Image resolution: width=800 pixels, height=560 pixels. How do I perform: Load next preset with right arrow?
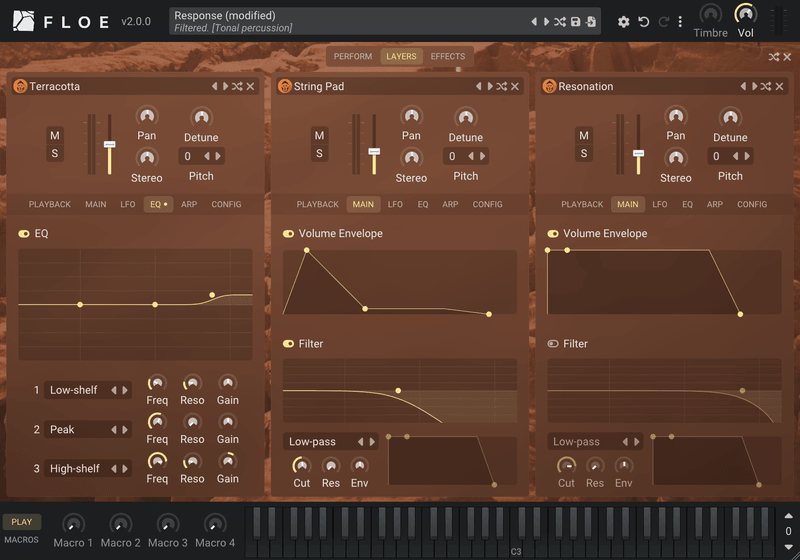(x=546, y=22)
